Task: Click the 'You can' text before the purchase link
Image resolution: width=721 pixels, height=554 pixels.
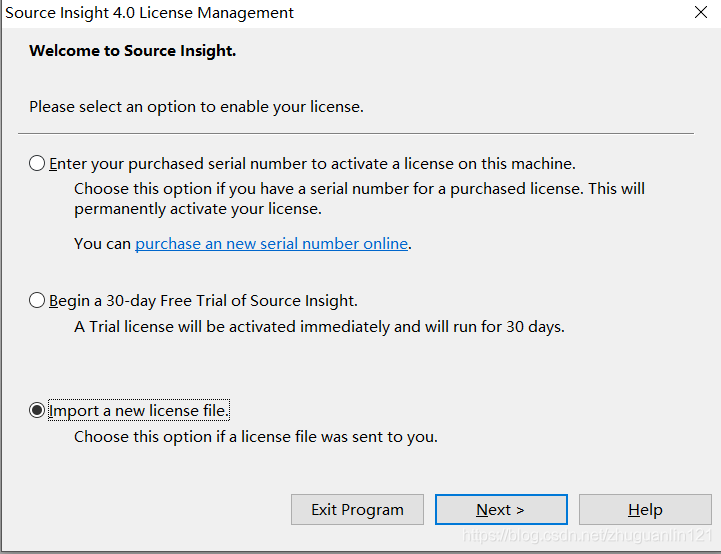Action: [x=103, y=244]
